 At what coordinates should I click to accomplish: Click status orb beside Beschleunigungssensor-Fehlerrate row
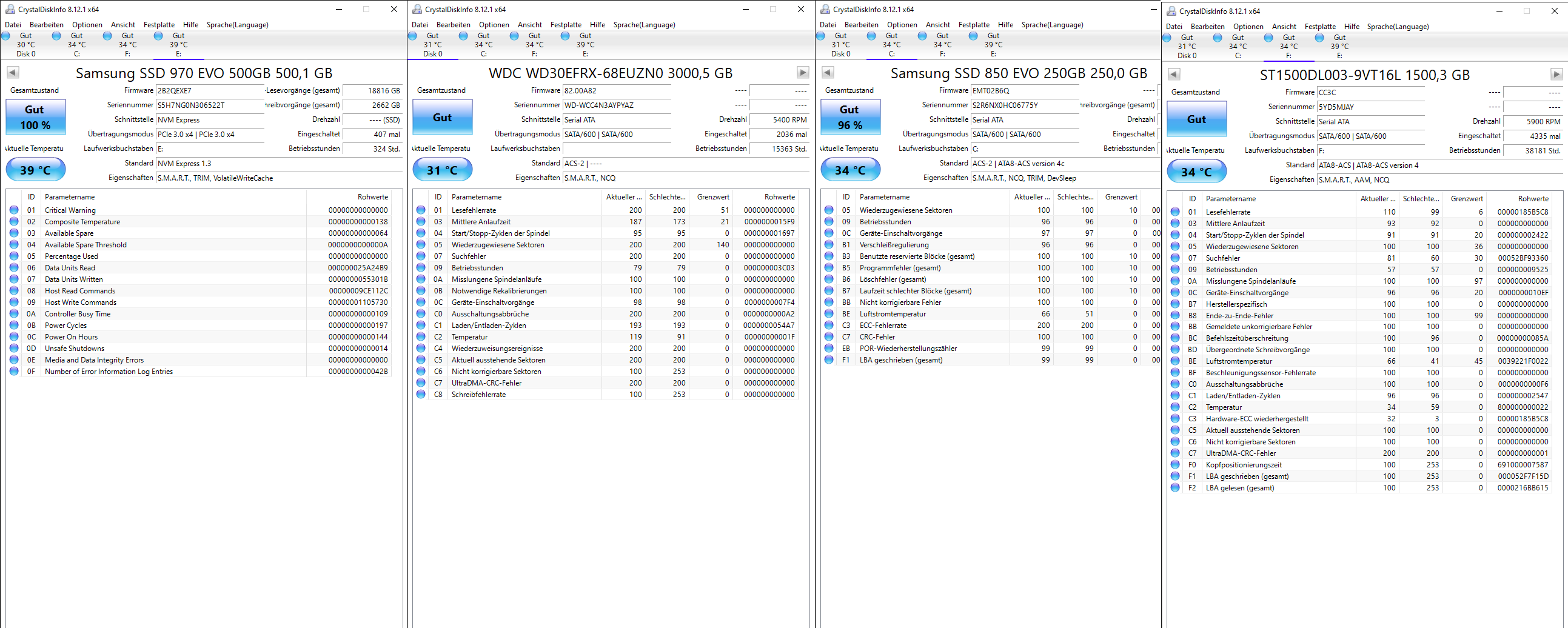1174,372
